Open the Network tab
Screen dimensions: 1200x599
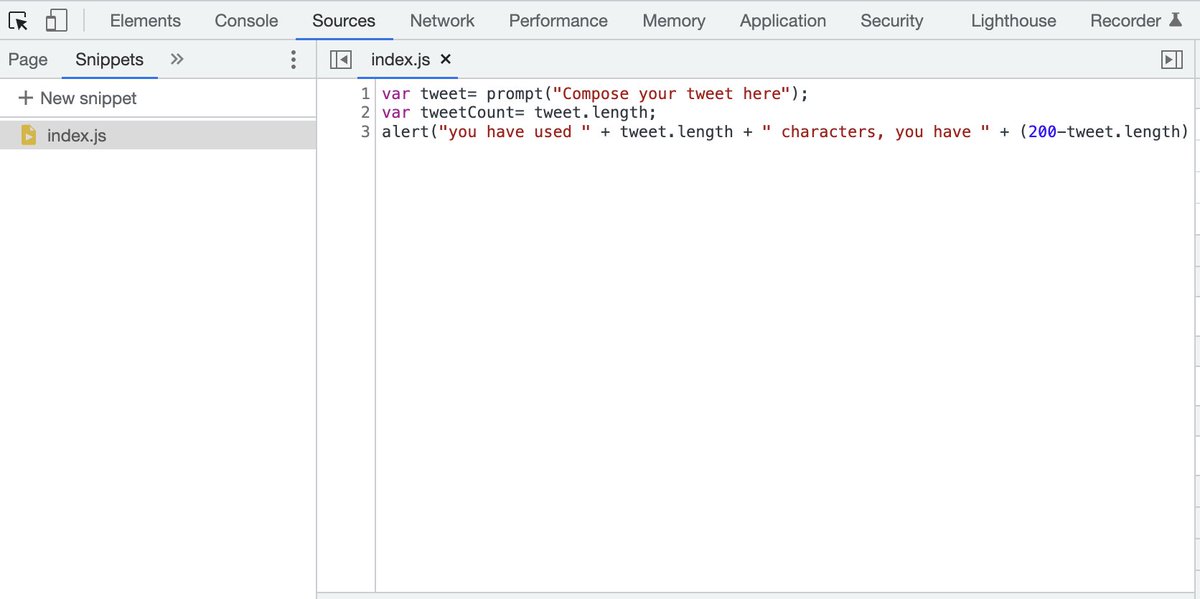[x=442, y=20]
